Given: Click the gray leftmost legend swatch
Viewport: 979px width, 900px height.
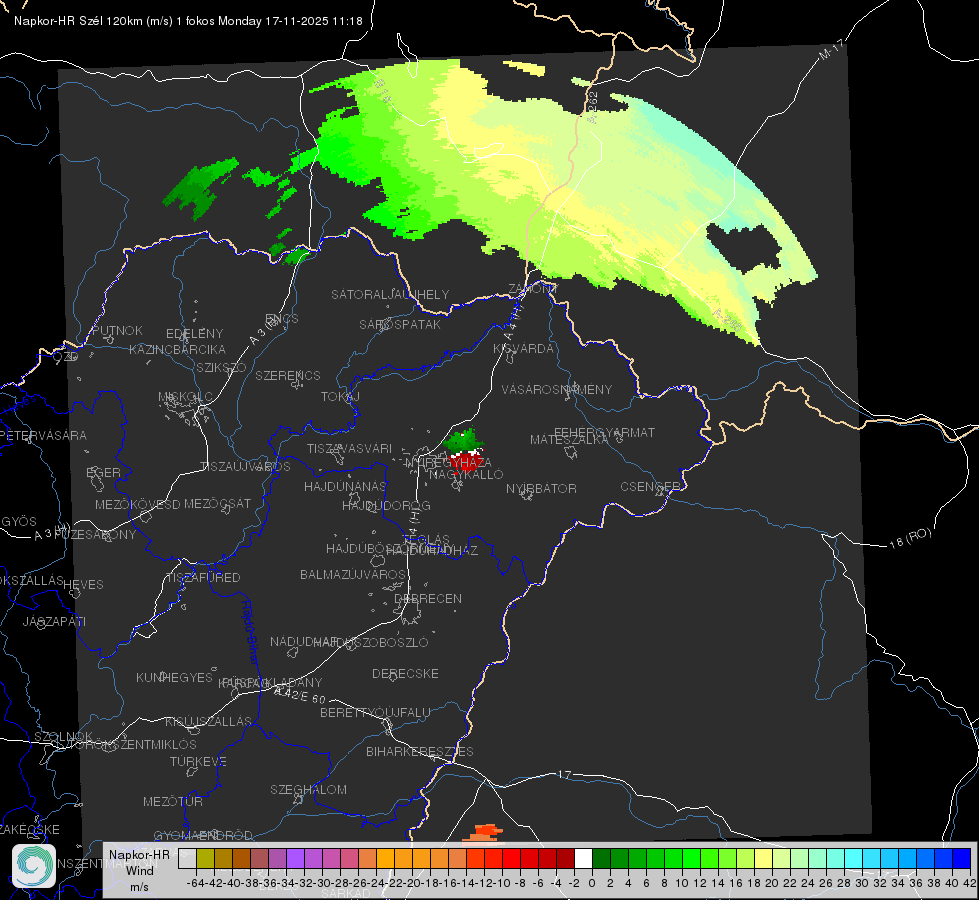Looking at the screenshot, I should (187, 859).
